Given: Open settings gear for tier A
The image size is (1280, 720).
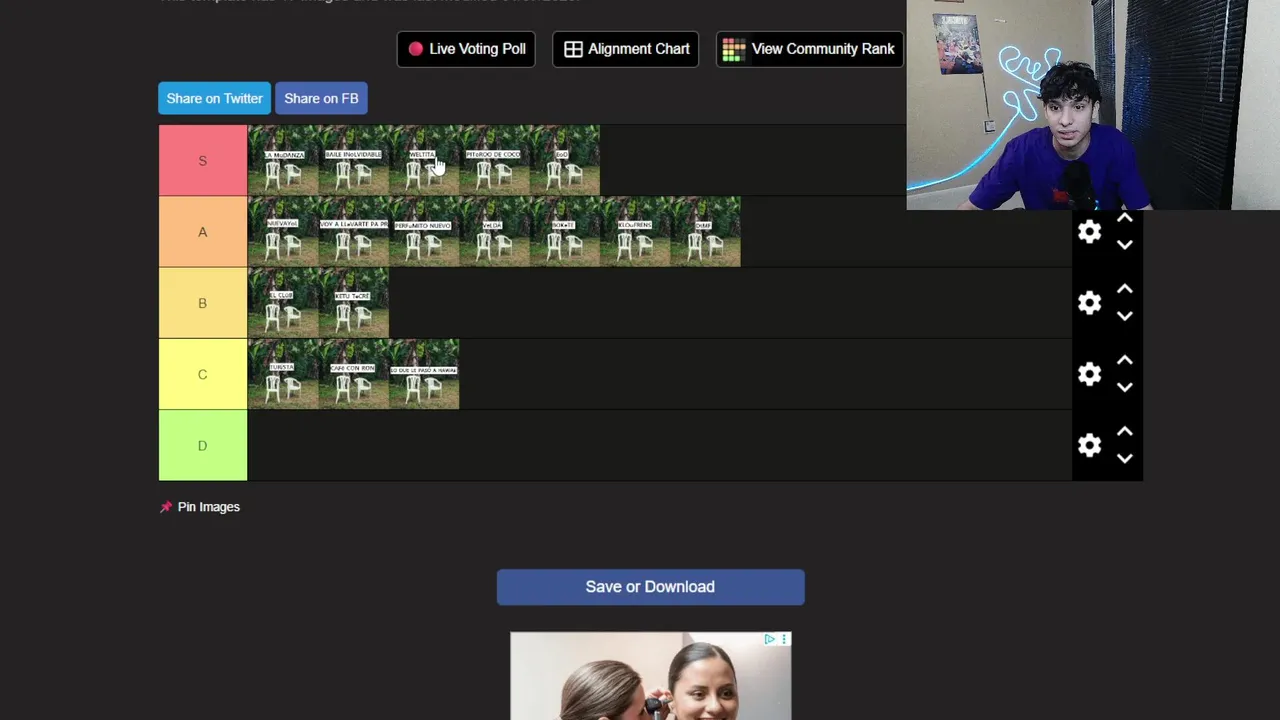Looking at the screenshot, I should click(1089, 232).
